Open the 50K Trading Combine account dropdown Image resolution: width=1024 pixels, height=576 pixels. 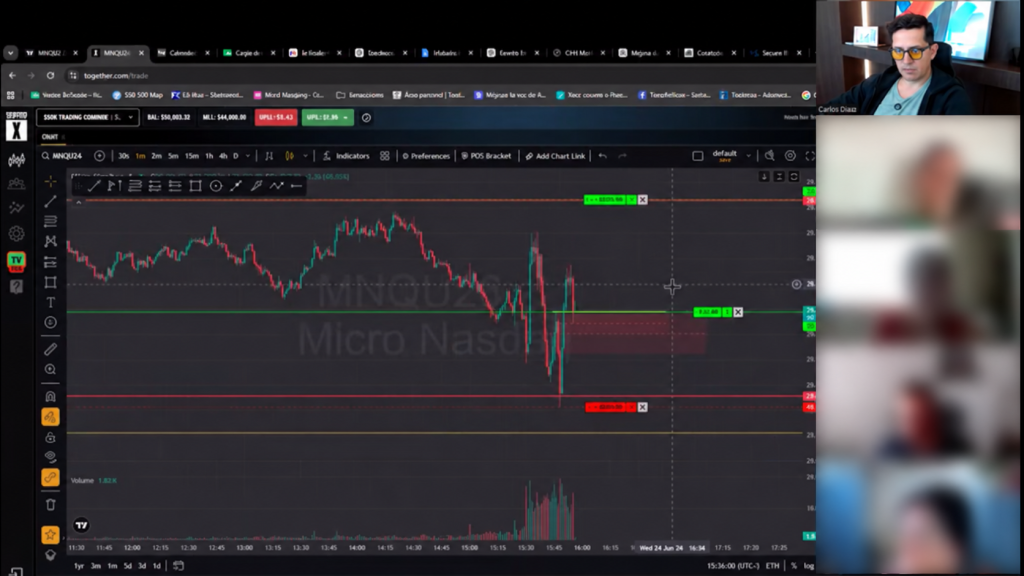88,118
